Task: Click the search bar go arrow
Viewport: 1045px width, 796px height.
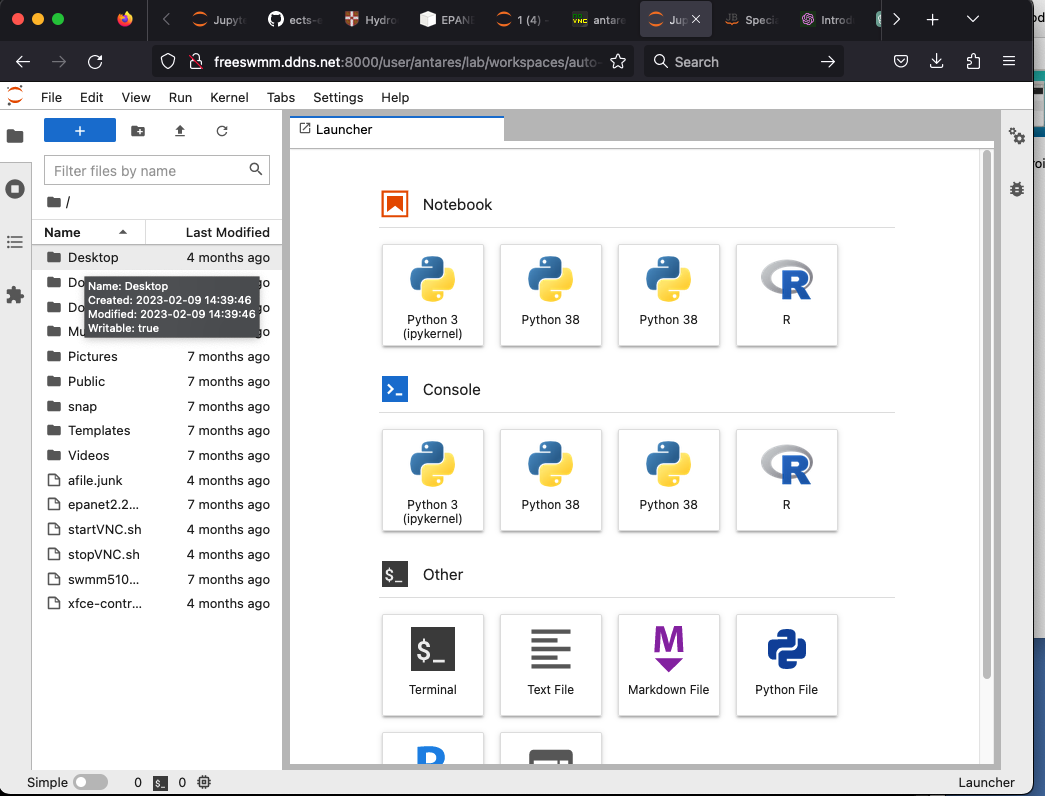Action: click(x=828, y=62)
